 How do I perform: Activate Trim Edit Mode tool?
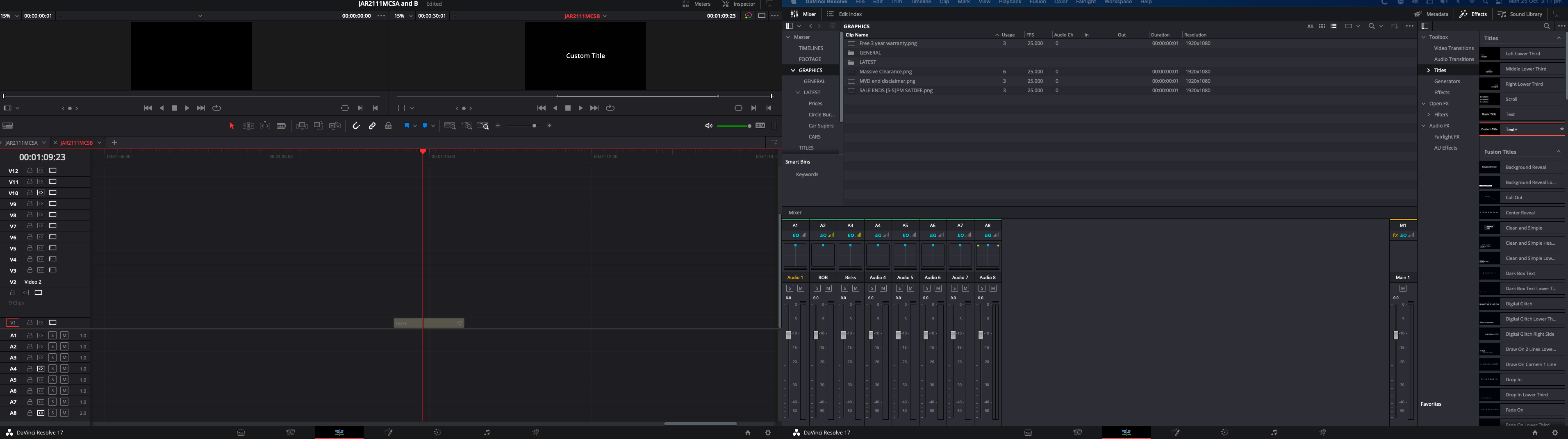(x=248, y=126)
